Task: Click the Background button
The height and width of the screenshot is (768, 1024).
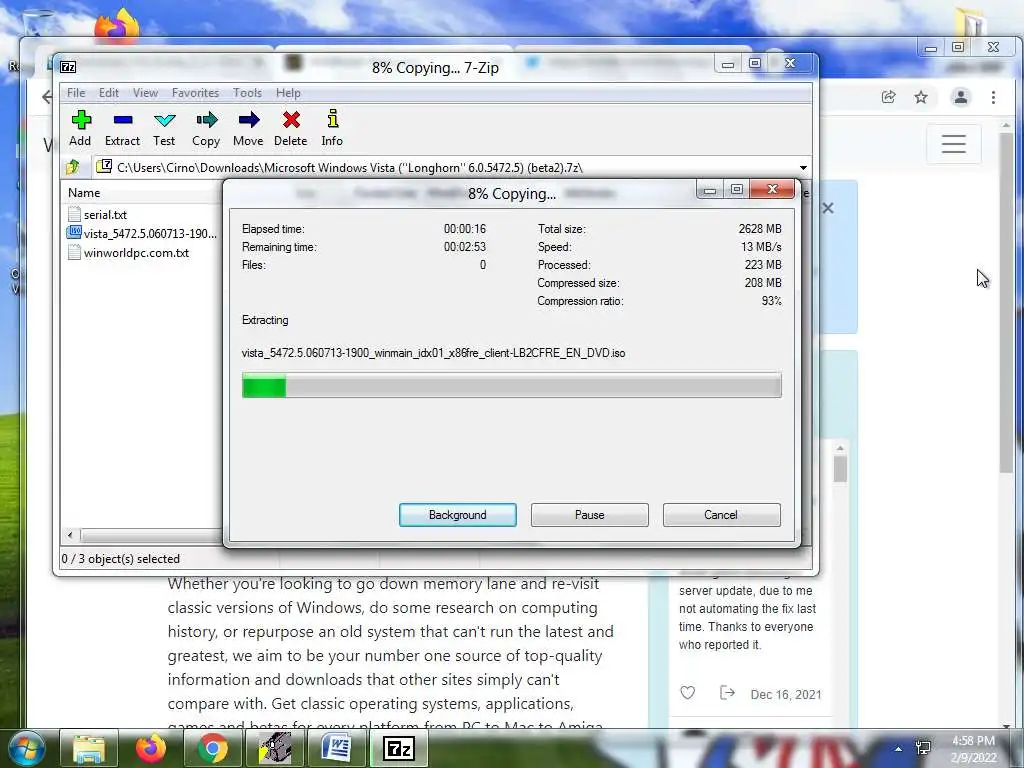Action: (458, 515)
